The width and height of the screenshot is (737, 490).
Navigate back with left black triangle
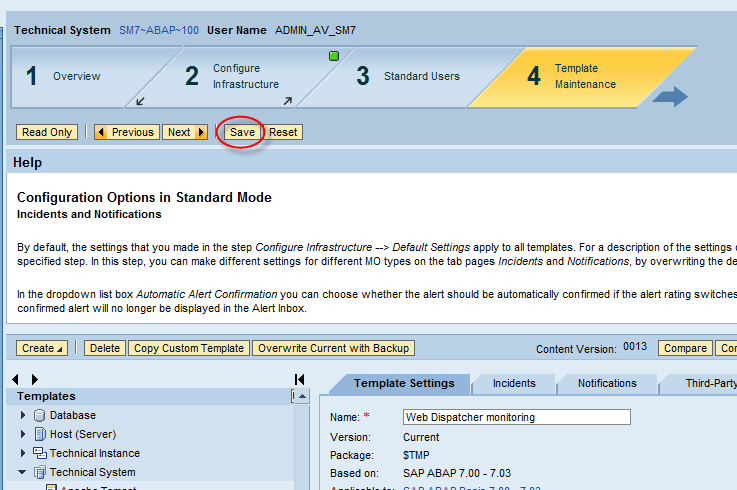click(16, 379)
